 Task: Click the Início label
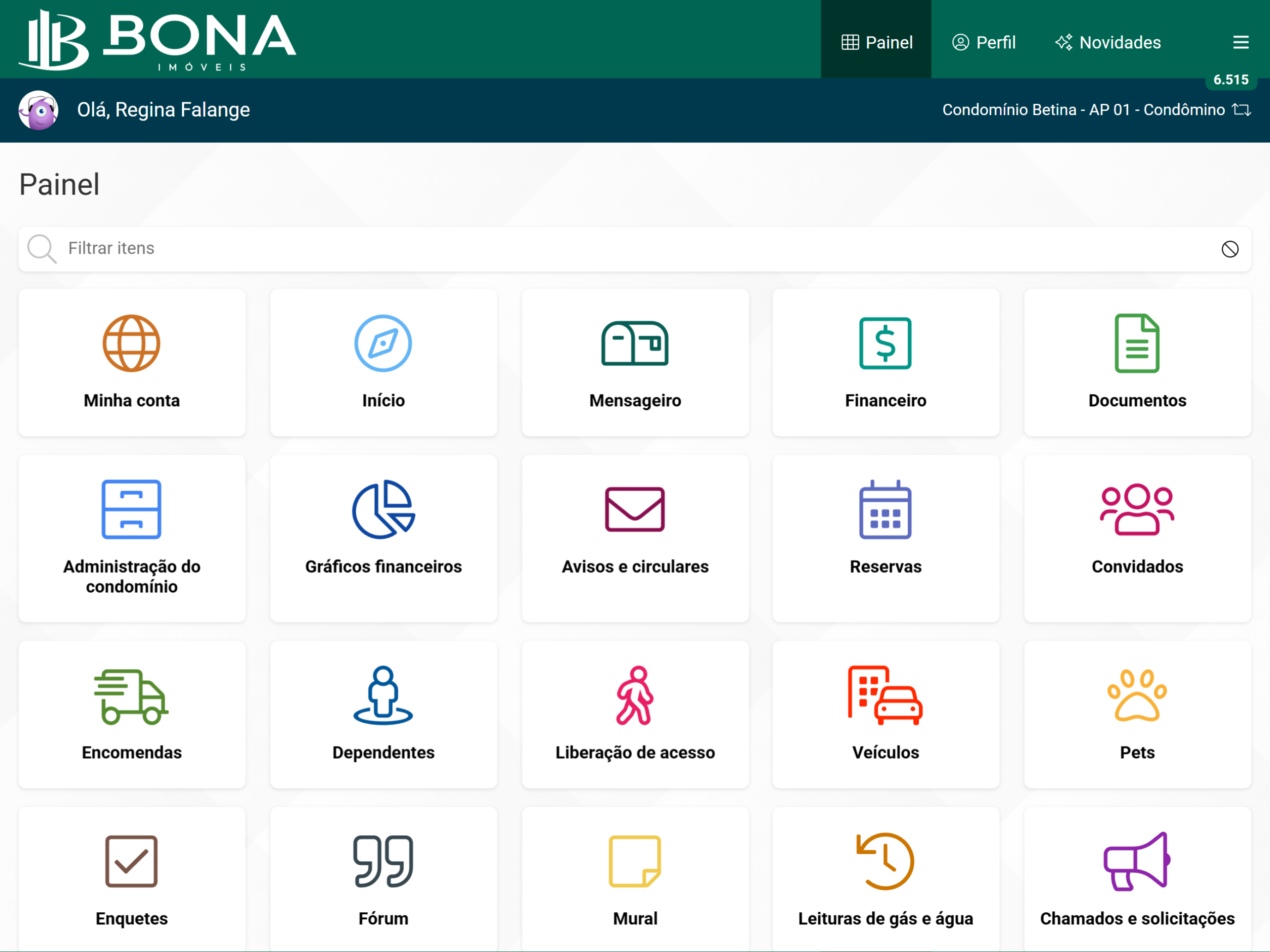383,400
